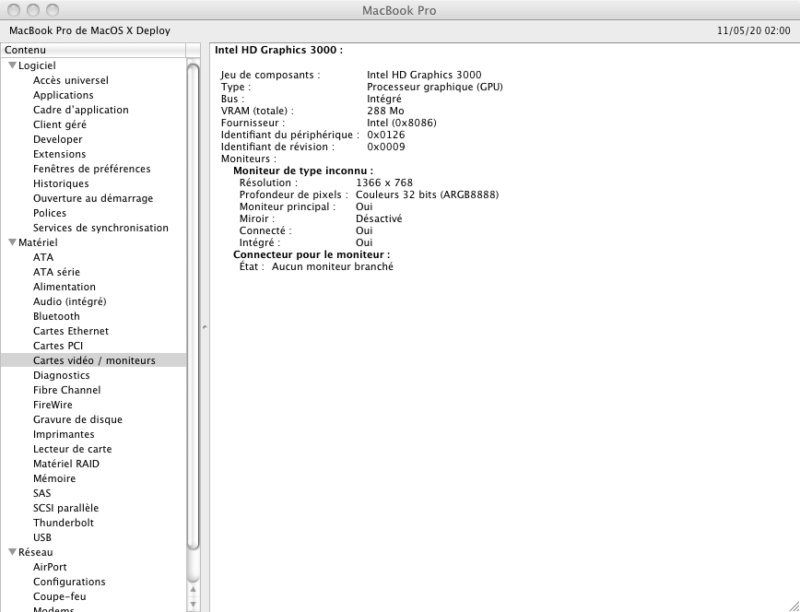The height and width of the screenshot is (612, 800).
Task: Click the date 11/05/20 02:00
Action: coord(754,31)
